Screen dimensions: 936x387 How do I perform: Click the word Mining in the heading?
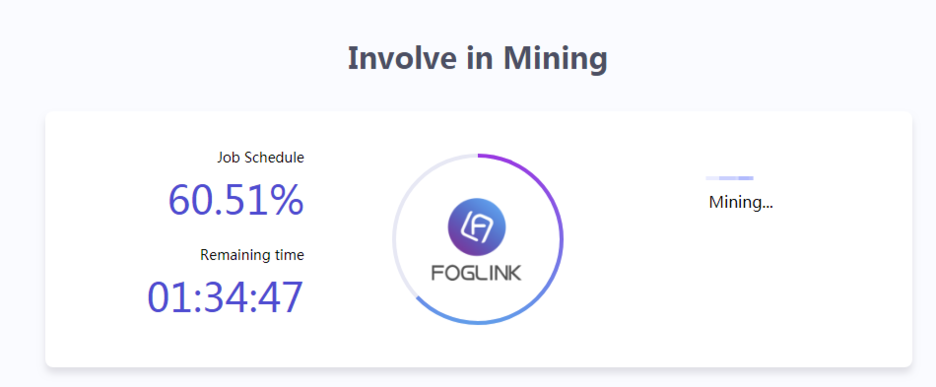pos(556,59)
